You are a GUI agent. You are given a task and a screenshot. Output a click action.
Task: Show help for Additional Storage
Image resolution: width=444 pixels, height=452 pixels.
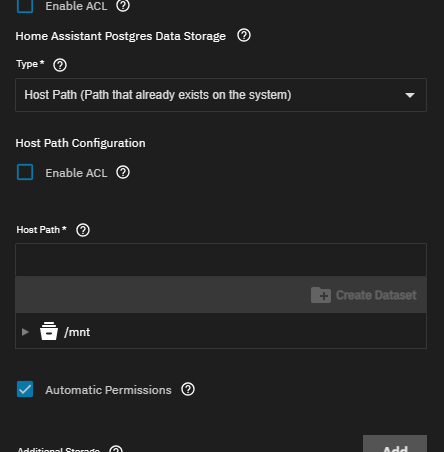click(116, 449)
